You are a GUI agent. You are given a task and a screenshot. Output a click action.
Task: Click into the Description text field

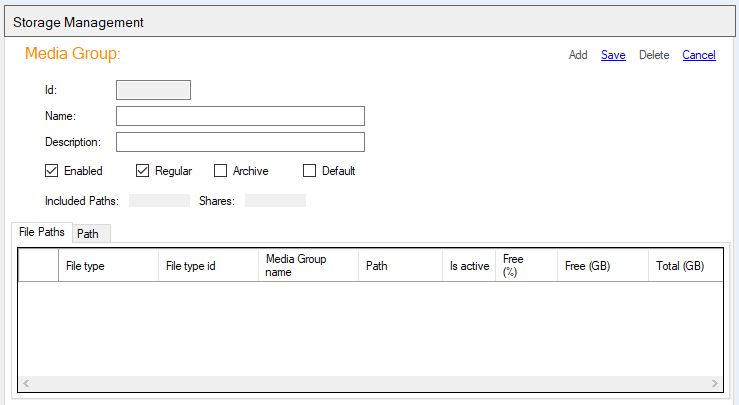tap(240, 142)
